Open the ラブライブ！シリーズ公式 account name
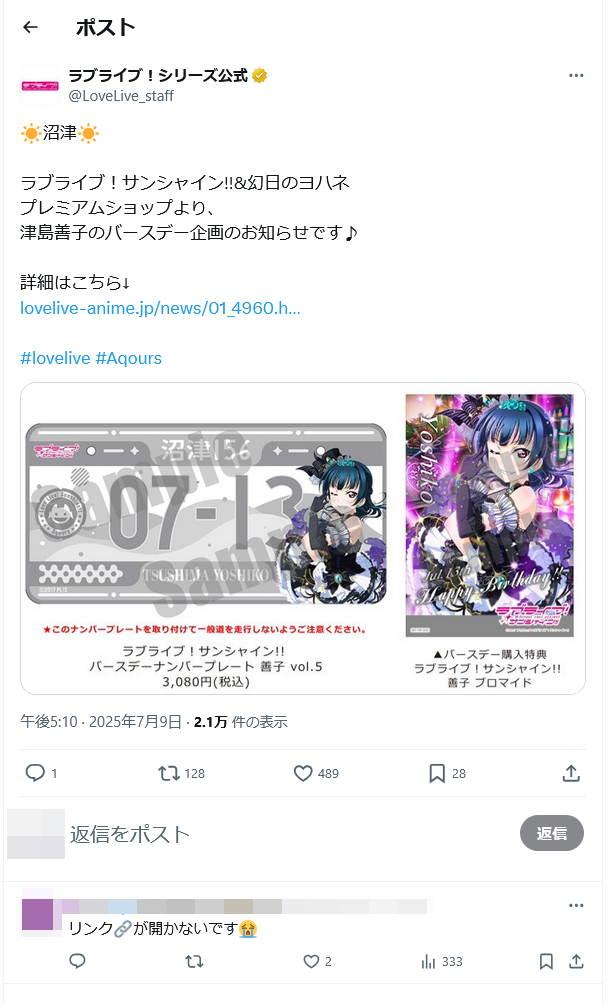 click(x=158, y=76)
